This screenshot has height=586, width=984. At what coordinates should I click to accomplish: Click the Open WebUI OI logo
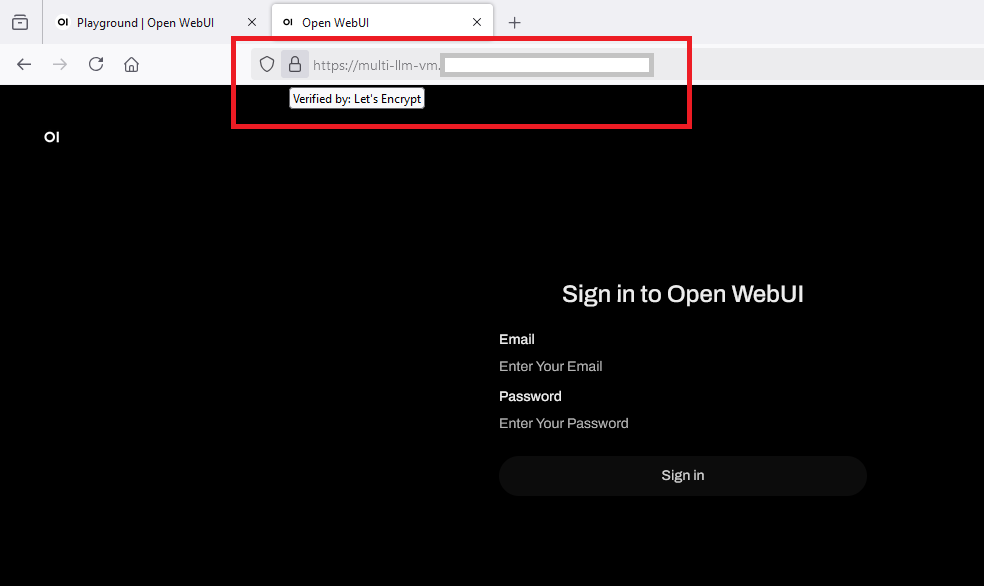click(x=52, y=137)
